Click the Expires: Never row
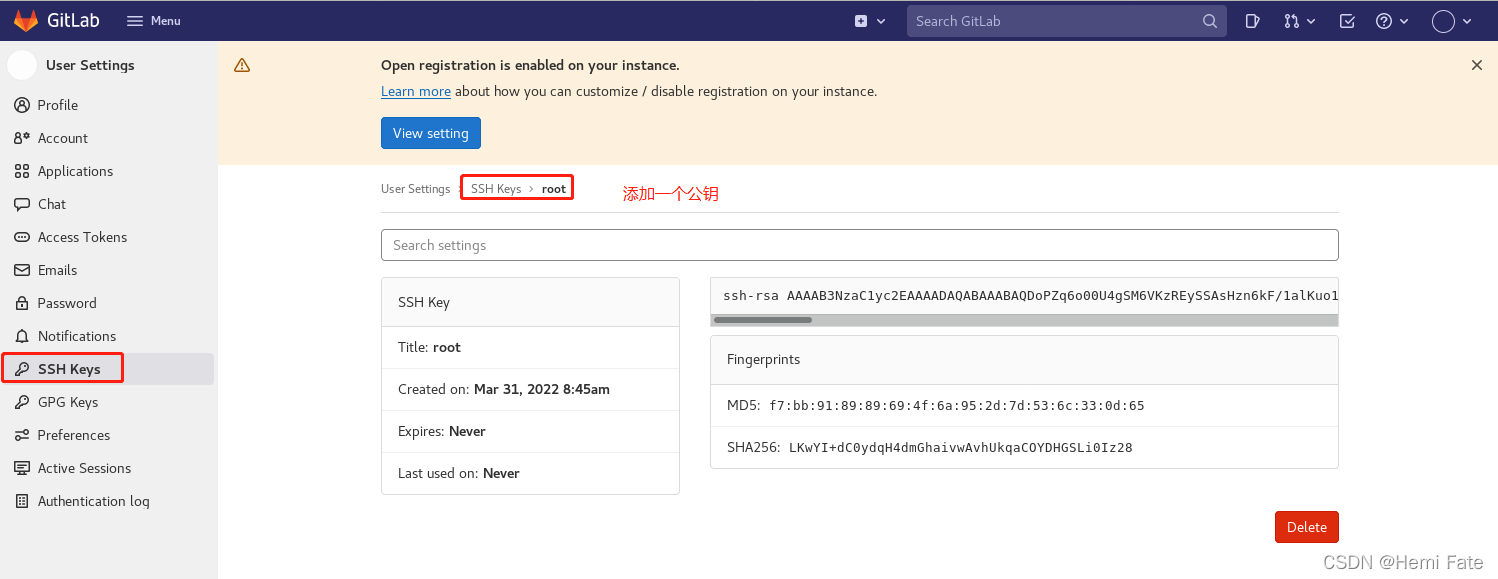1498x579 pixels. 530,431
